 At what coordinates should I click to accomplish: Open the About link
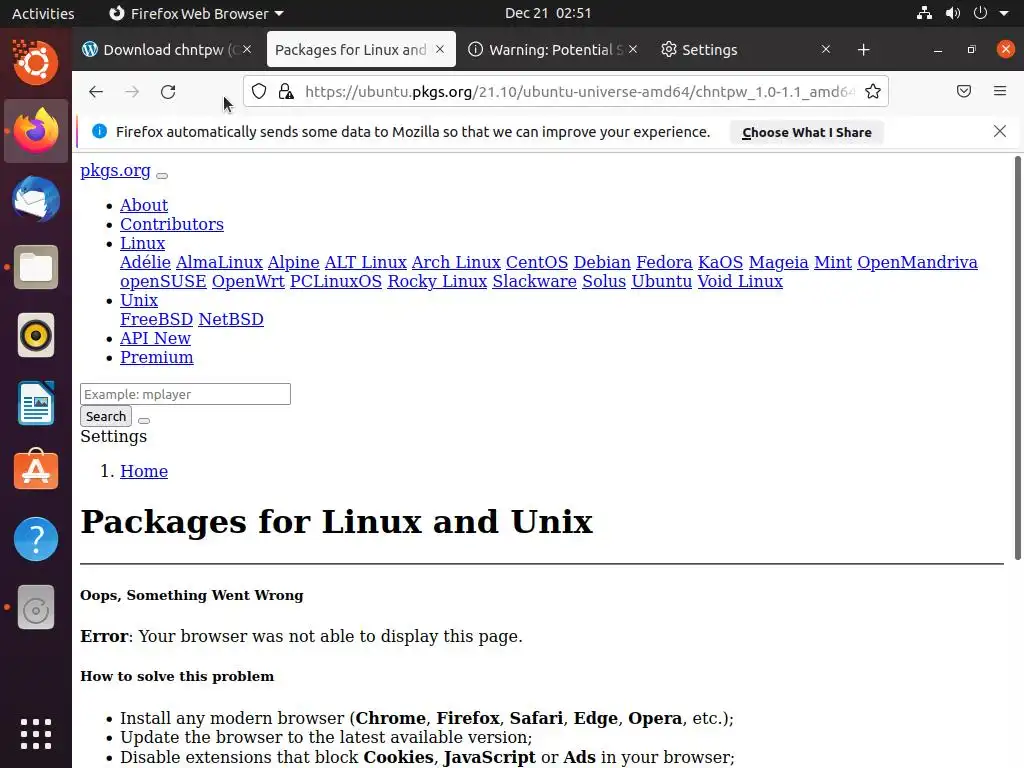[144, 205]
